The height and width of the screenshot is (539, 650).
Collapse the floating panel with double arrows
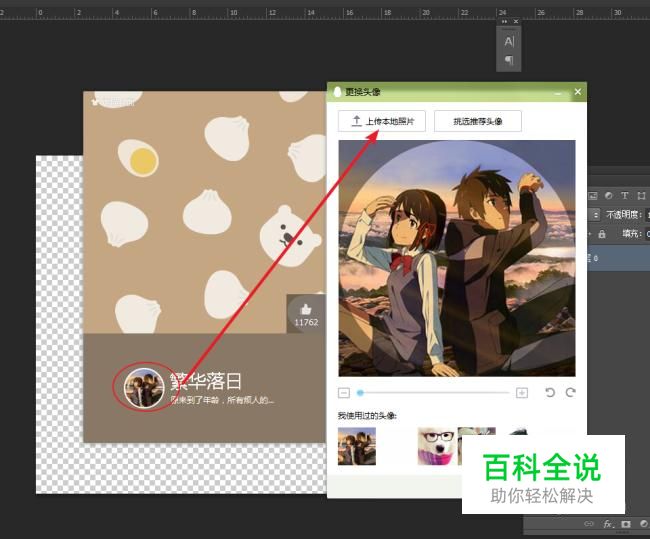[504, 22]
